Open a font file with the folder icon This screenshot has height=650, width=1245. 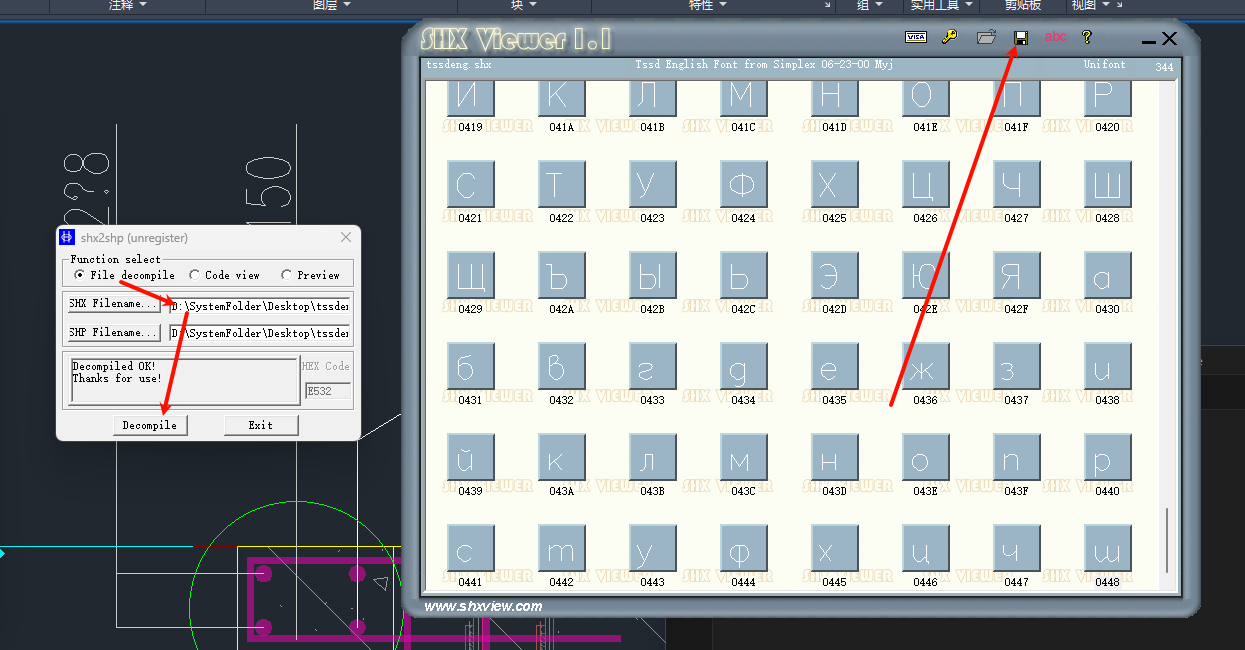[x=986, y=37]
